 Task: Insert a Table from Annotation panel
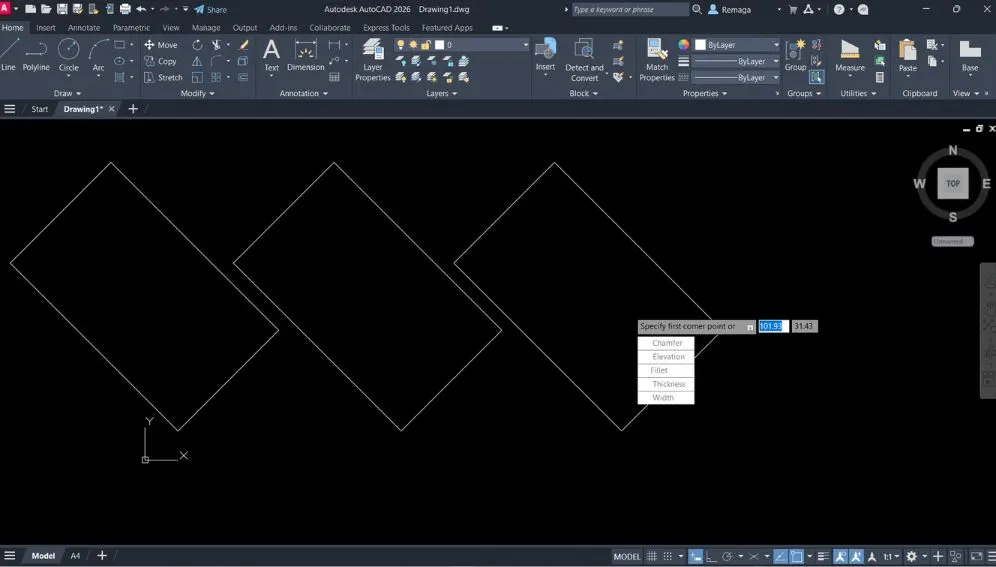coord(334,77)
